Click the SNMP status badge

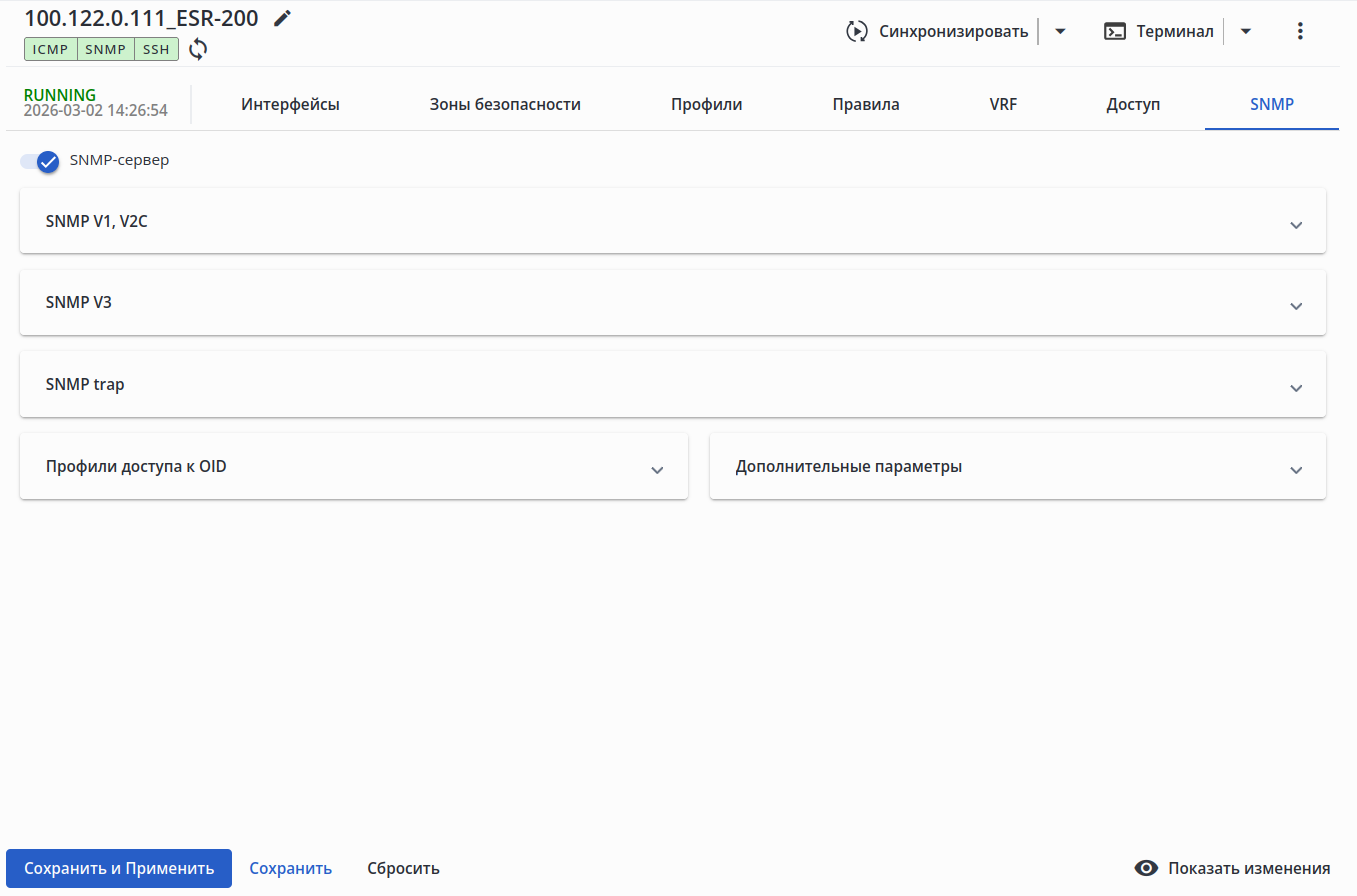click(105, 49)
